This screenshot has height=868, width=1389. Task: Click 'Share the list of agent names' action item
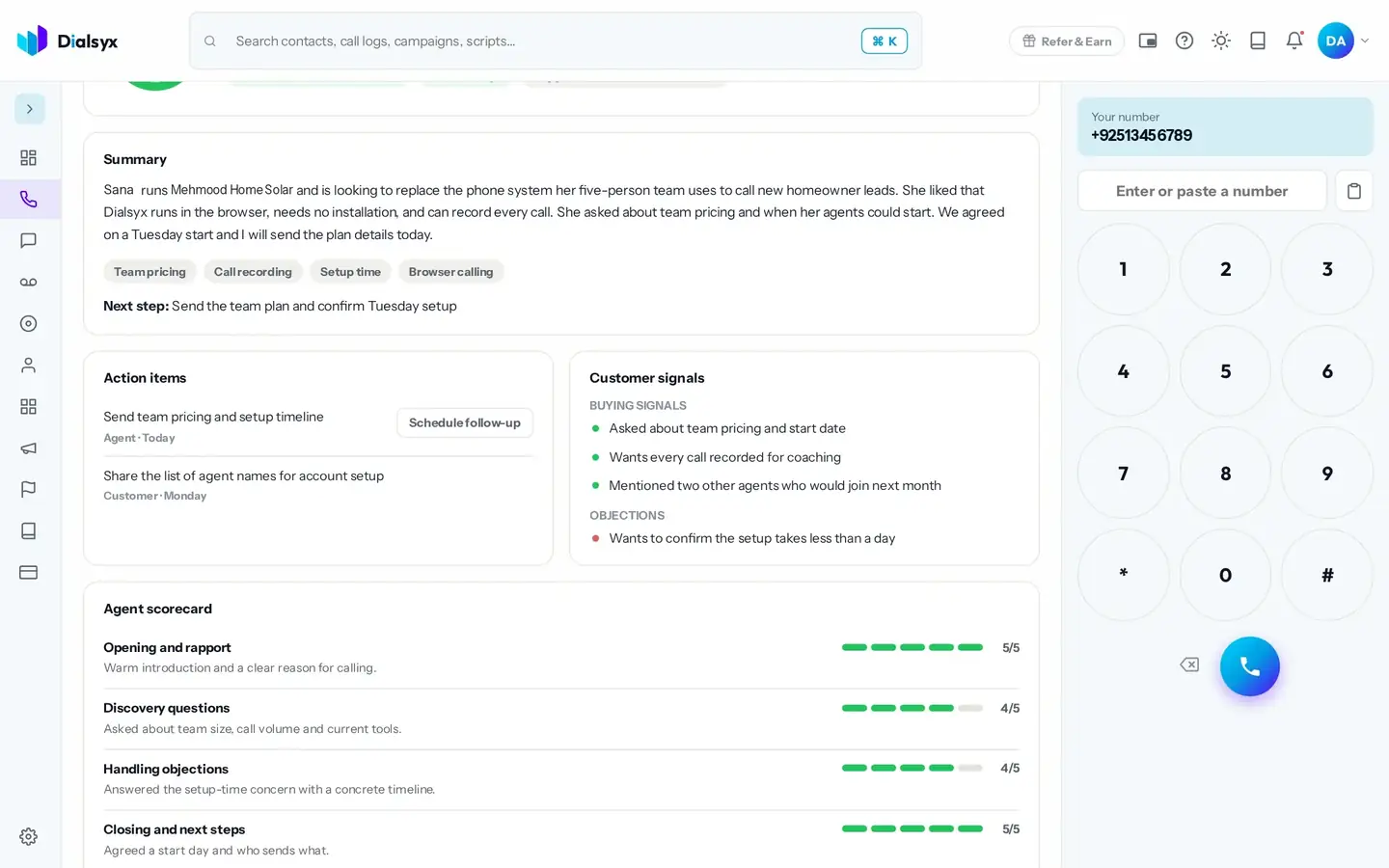244,476
